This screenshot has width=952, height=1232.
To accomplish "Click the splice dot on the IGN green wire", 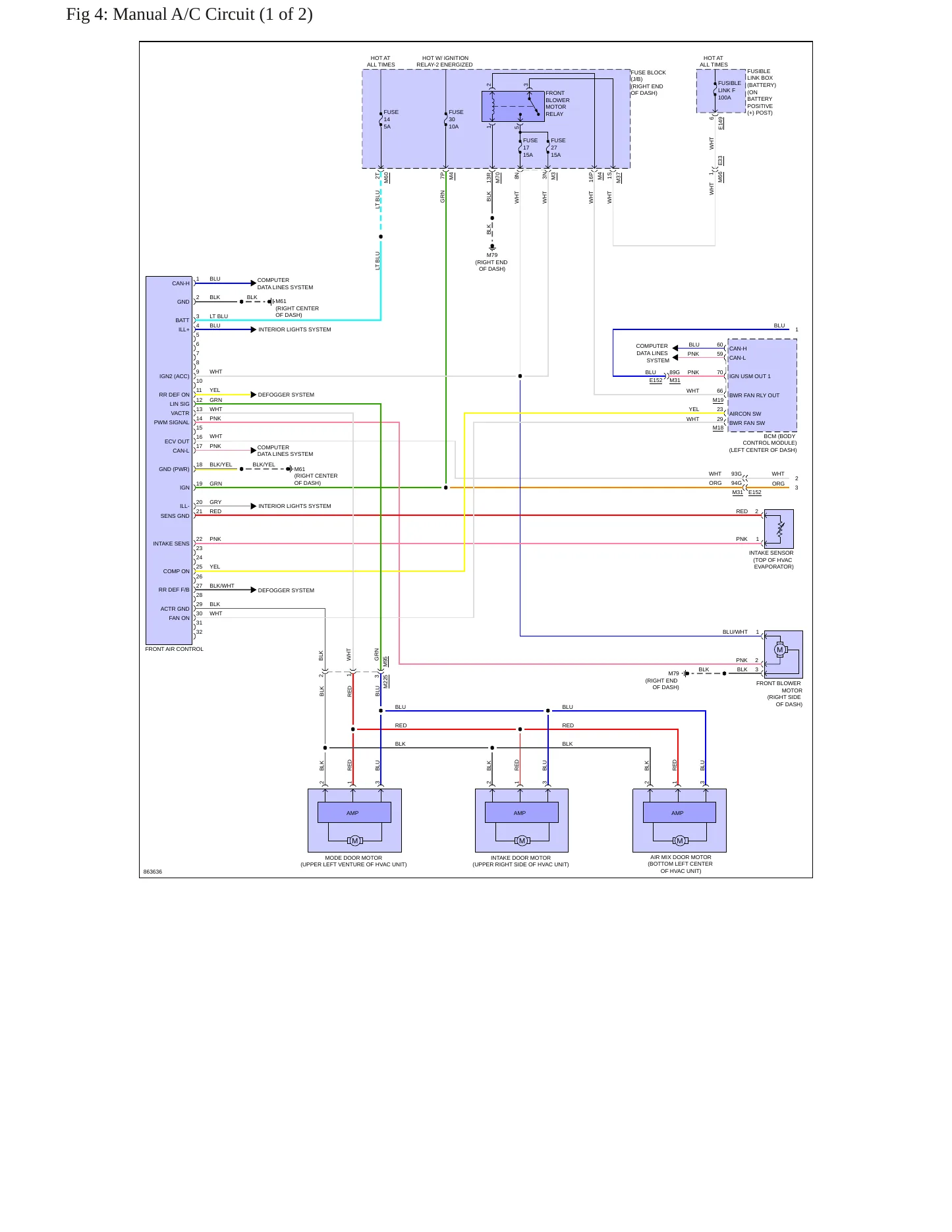I will [446, 488].
